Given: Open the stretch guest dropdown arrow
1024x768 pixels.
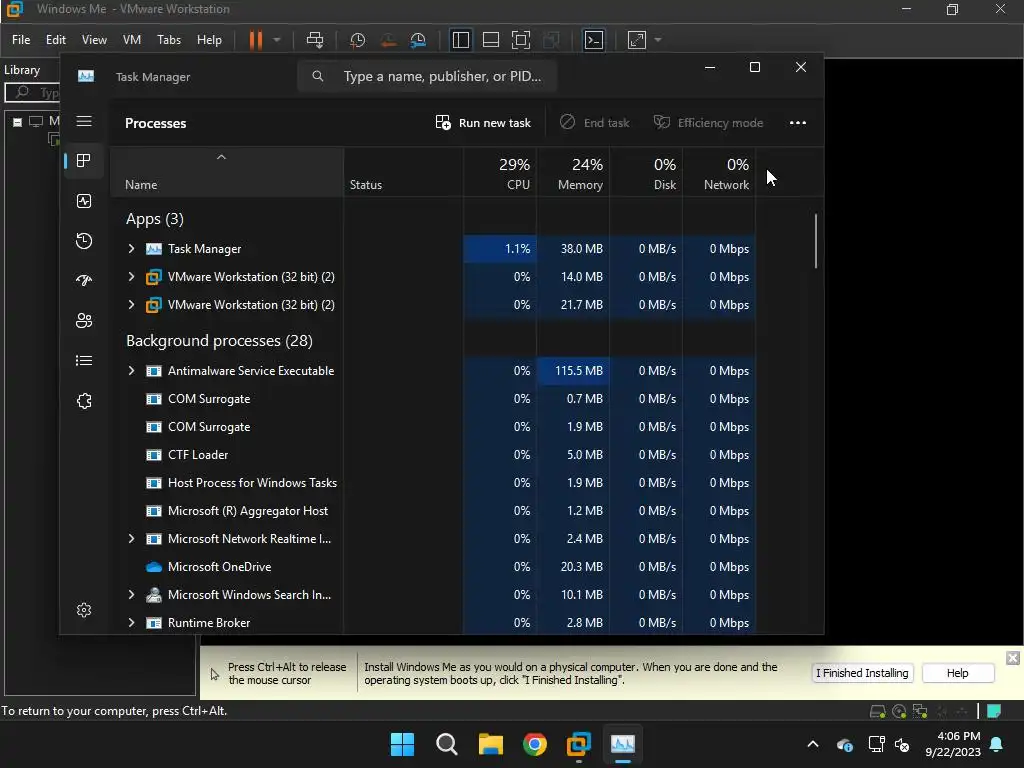Looking at the screenshot, I should [658, 40].
